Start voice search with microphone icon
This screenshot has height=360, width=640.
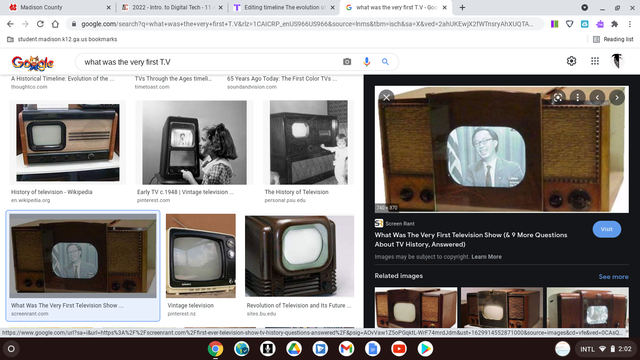(367, 62)
